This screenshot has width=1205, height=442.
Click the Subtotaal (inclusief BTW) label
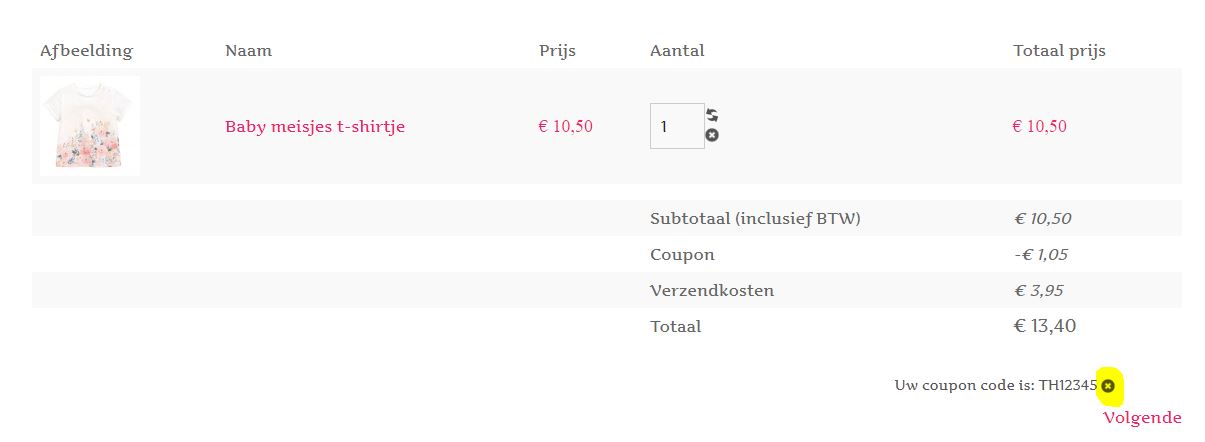pos(755,219)
